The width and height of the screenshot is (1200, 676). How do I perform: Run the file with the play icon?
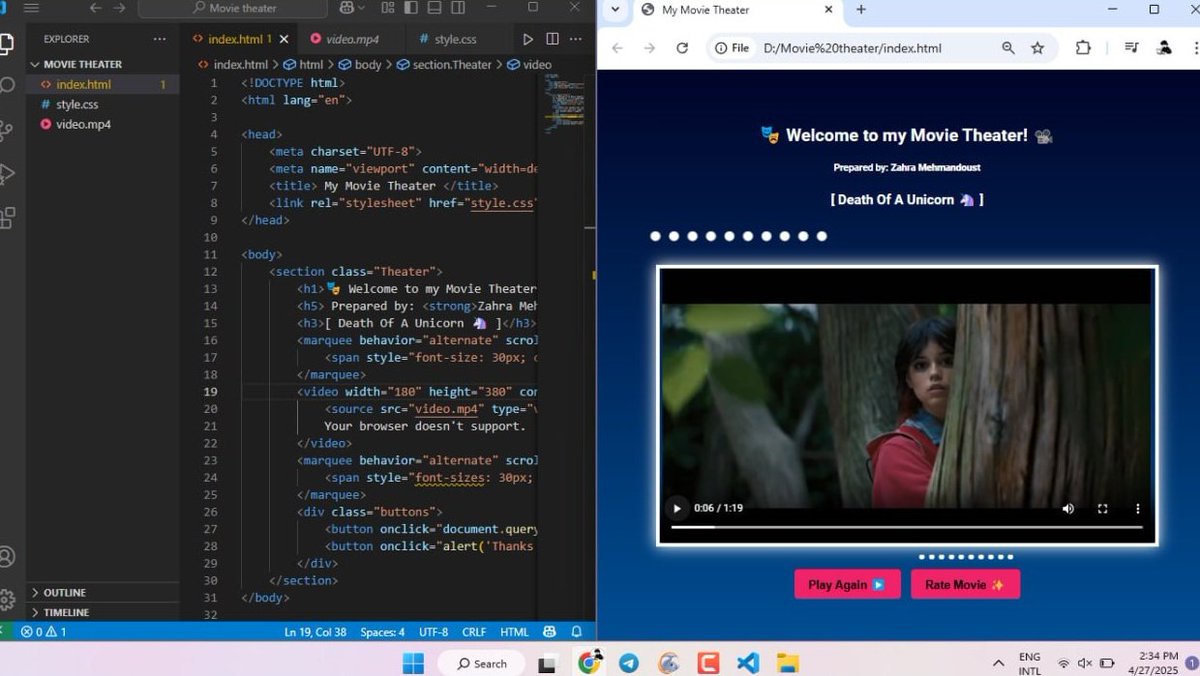(x=528, y=39)
